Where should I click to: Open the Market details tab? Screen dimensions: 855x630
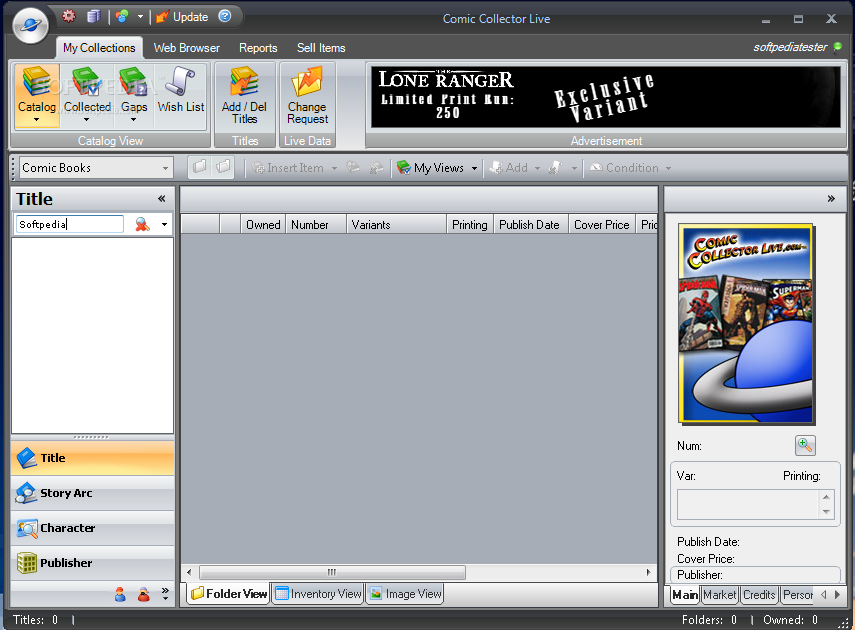click(719, 595)
